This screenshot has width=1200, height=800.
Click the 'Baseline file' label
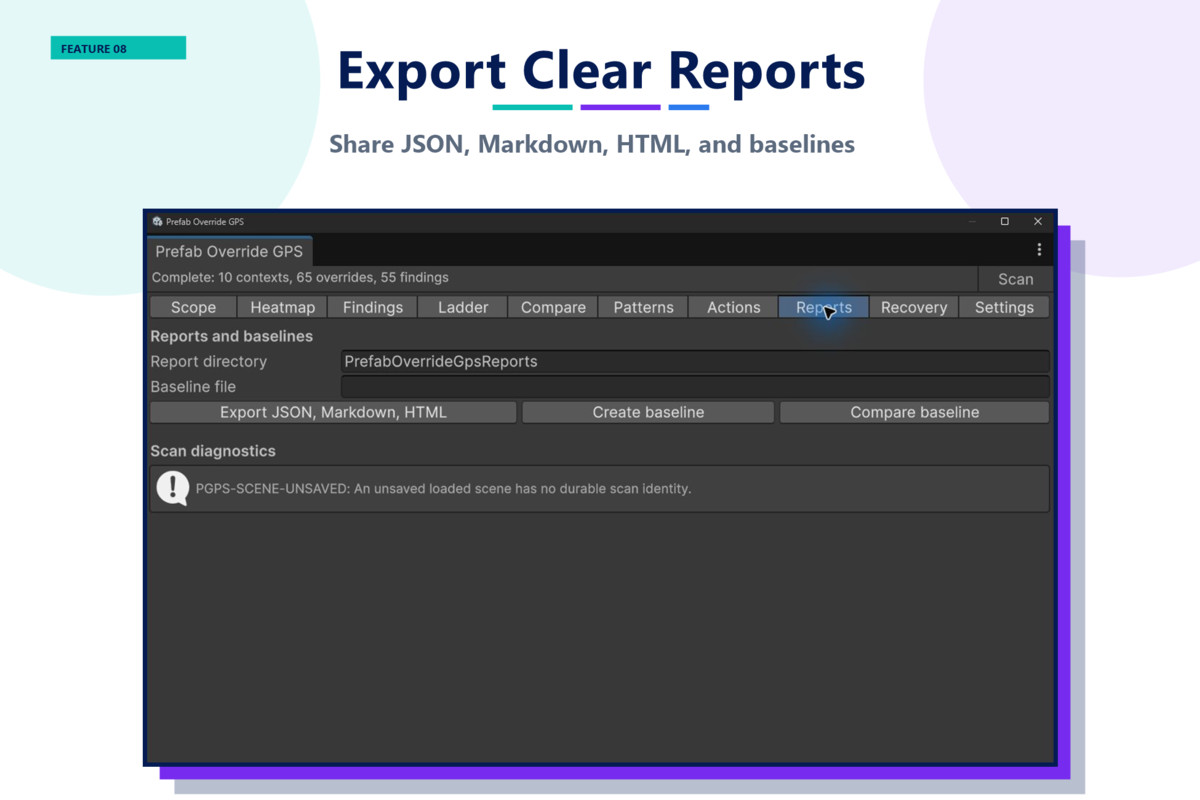[193, 386]
